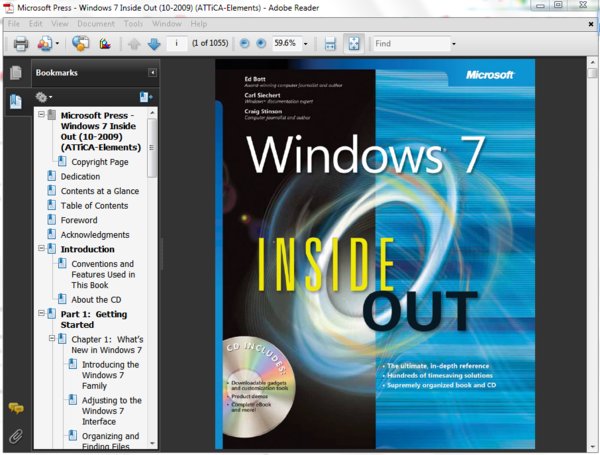The image size is (600, 455).
Task: Click the 59.6% zoom value field
Action: click(x=287, y=44)
